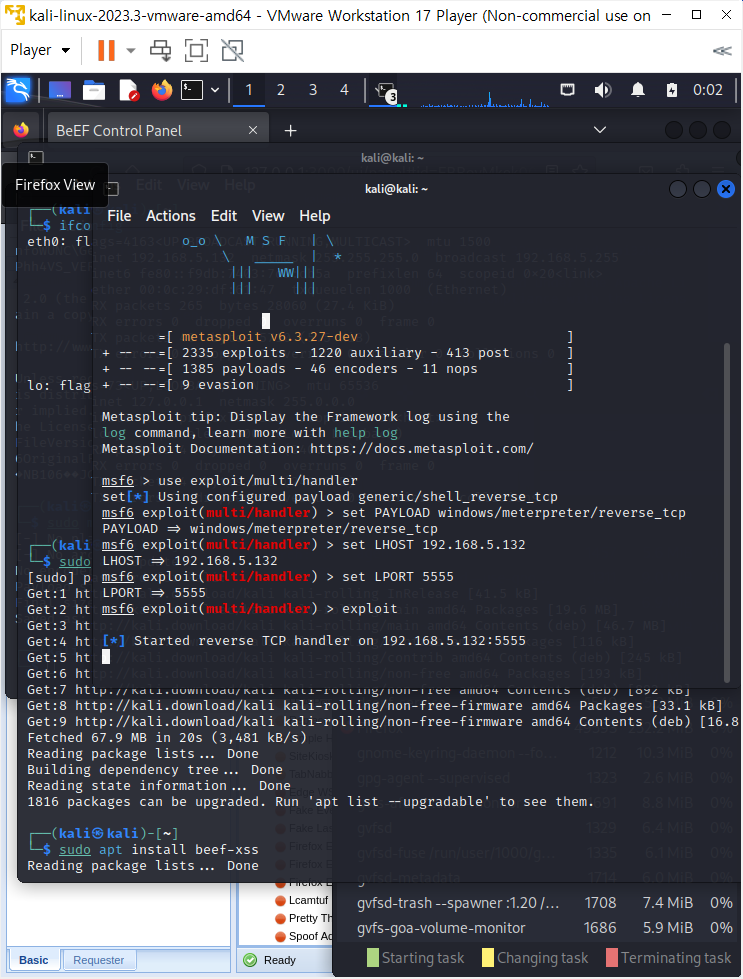Viewport: 743px width, 979px height.
Task: Toggle VMware Unity mode icon
Action: 232,51
